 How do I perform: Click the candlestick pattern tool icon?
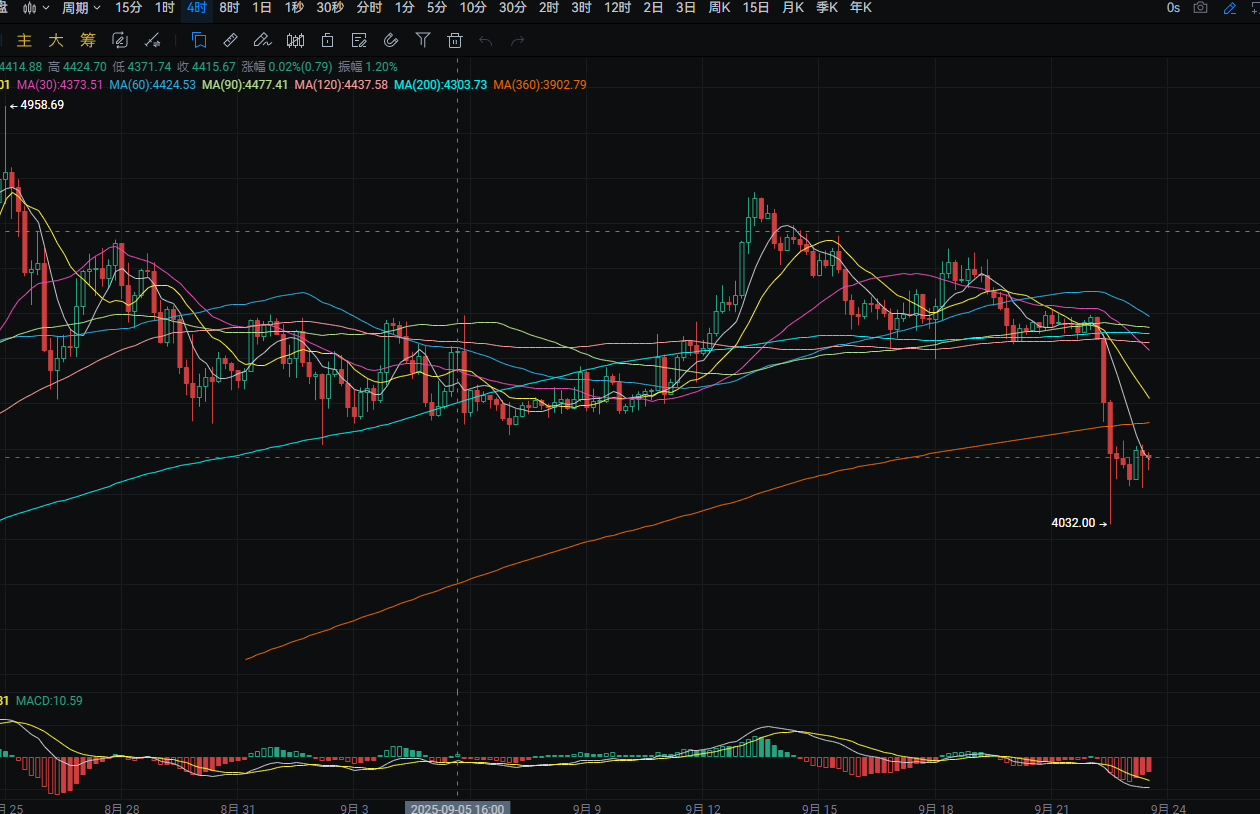295,41
